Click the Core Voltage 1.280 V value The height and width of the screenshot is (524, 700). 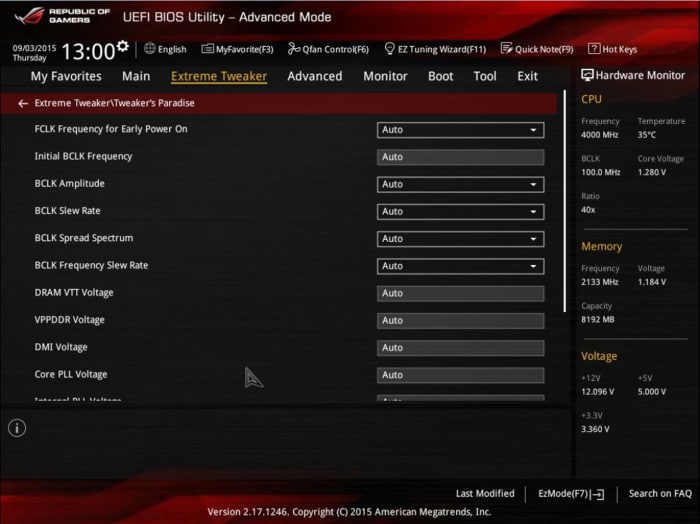(x=652, y=172)
